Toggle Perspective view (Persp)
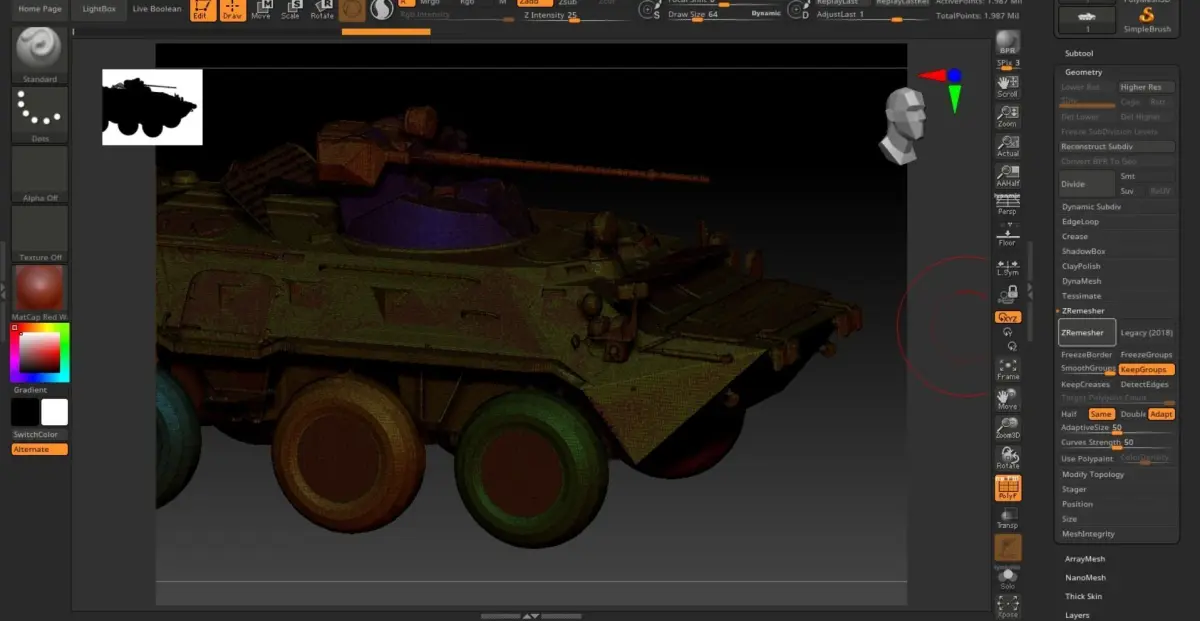1200x621 pixels. pos(1007,205)
